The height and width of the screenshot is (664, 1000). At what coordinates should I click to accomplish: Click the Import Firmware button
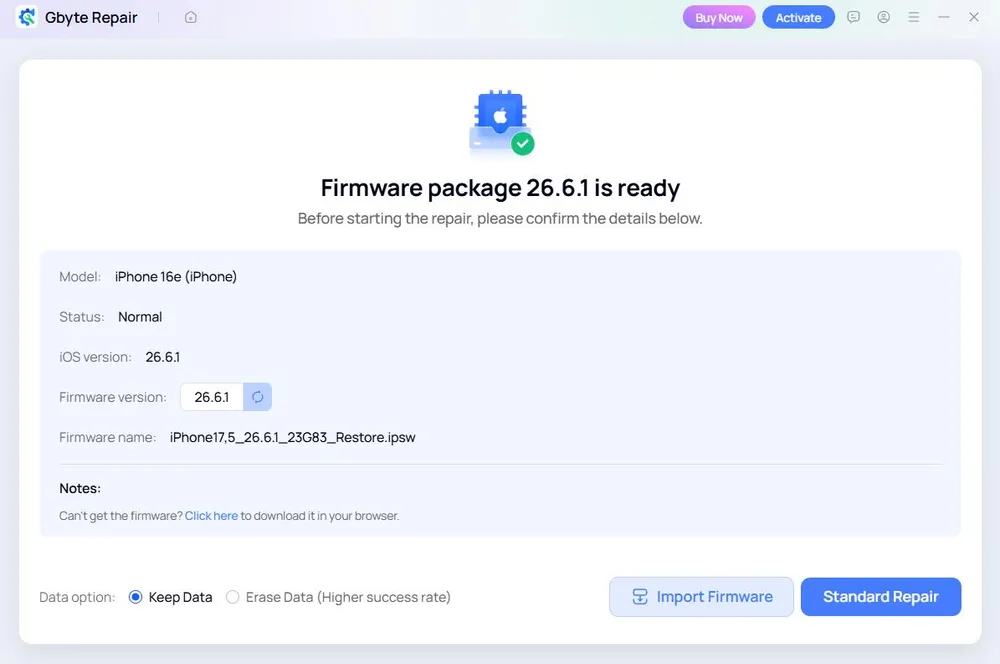tap(702, 597)
